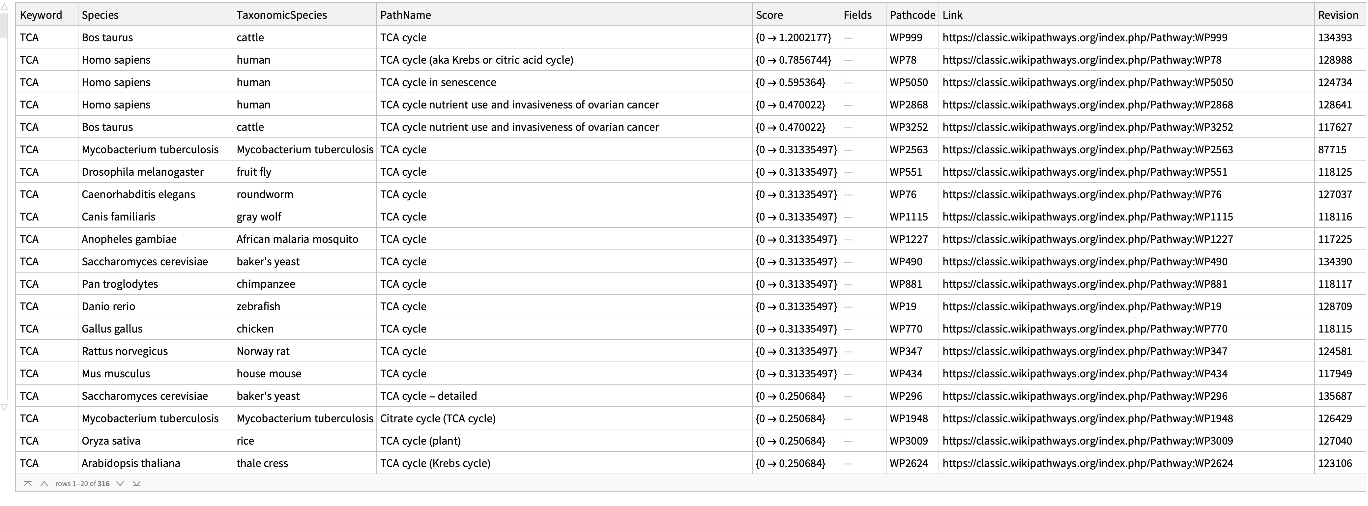This screenshot has height=506, width=1368.
Task: Click the Pathcode column header
Action: (x=912, y=15)
